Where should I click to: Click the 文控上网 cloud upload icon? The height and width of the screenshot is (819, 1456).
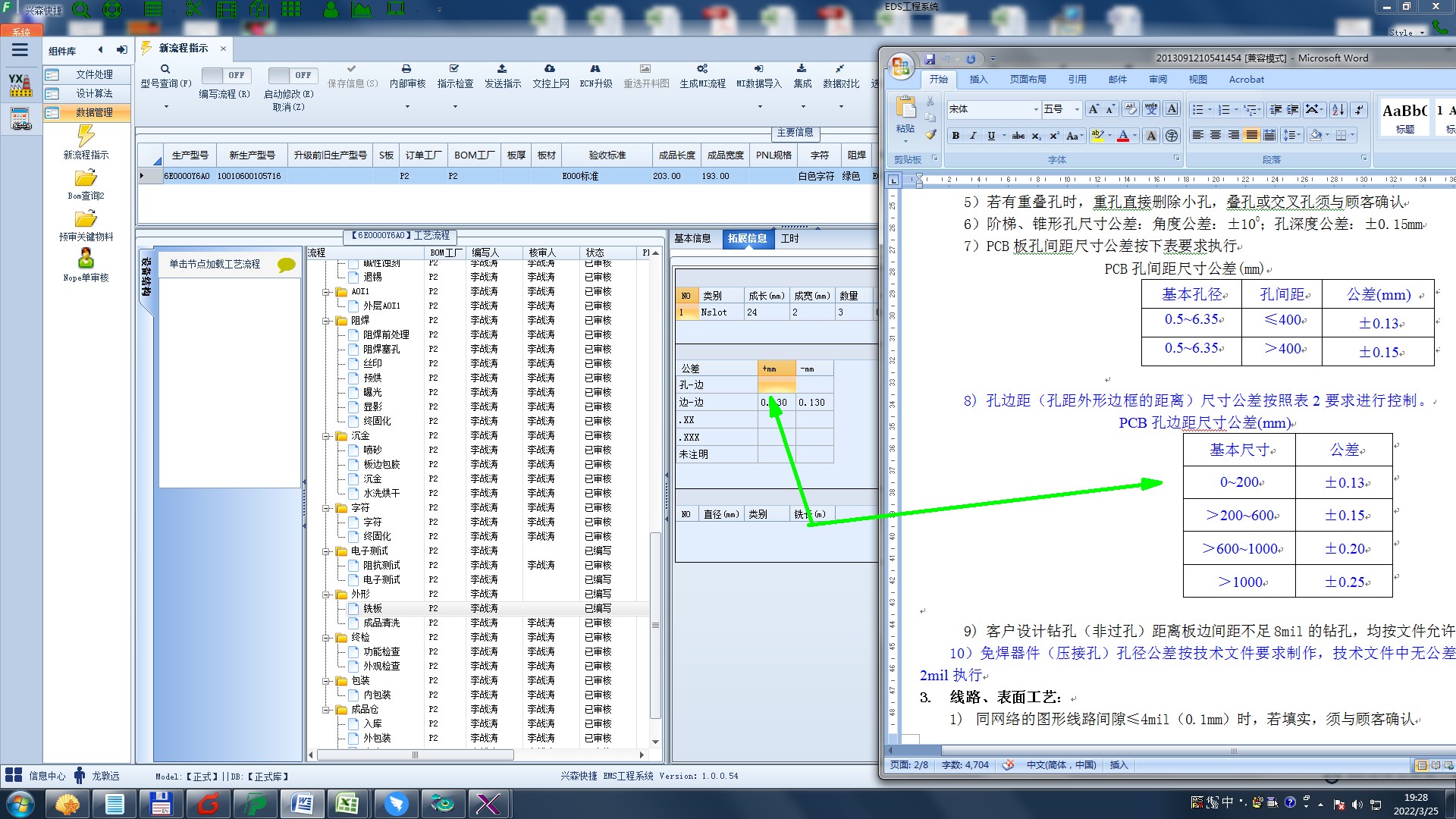[550, 69]
